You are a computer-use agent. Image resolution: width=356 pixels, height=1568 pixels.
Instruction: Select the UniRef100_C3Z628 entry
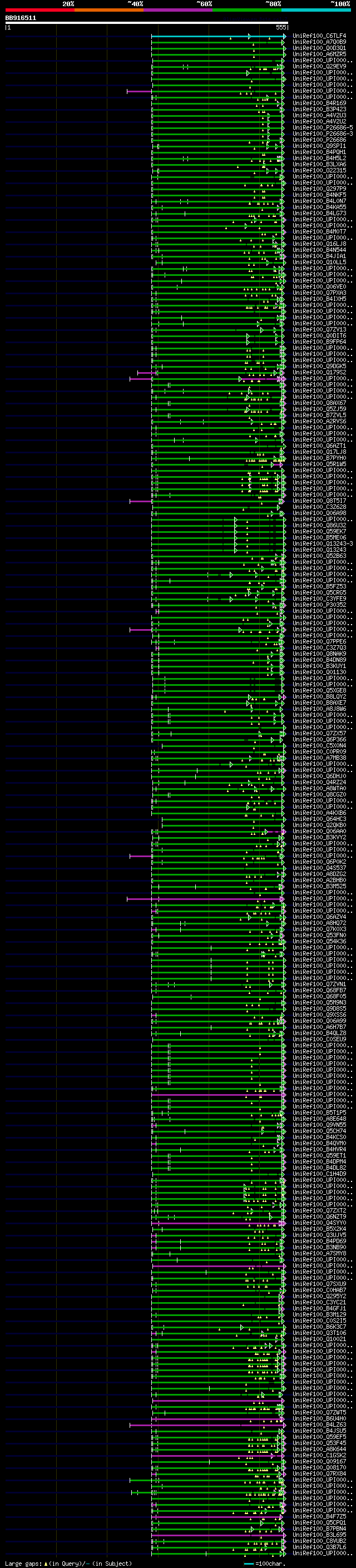coord(319,508)
